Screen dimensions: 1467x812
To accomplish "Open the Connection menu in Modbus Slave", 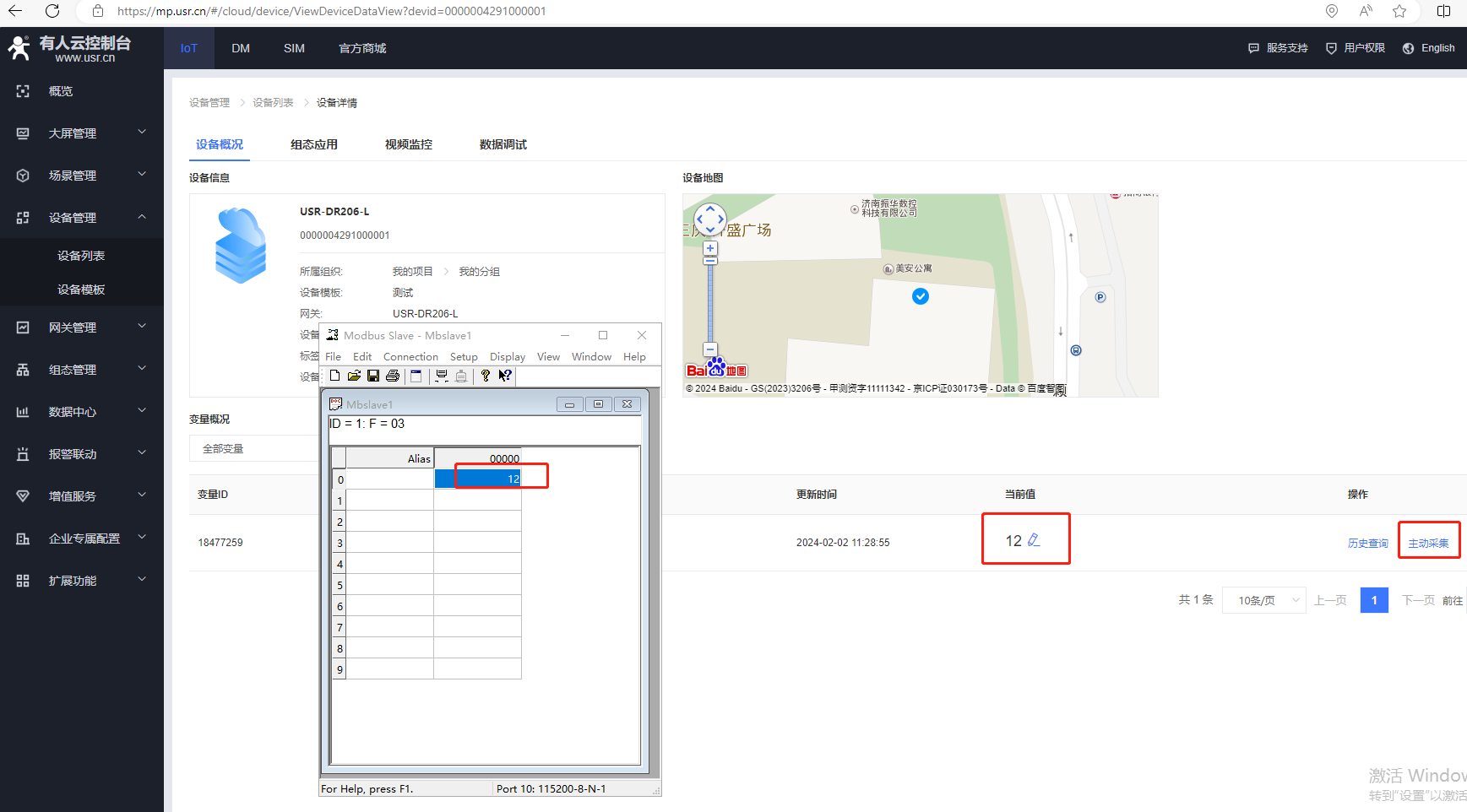I will (410, 356).
